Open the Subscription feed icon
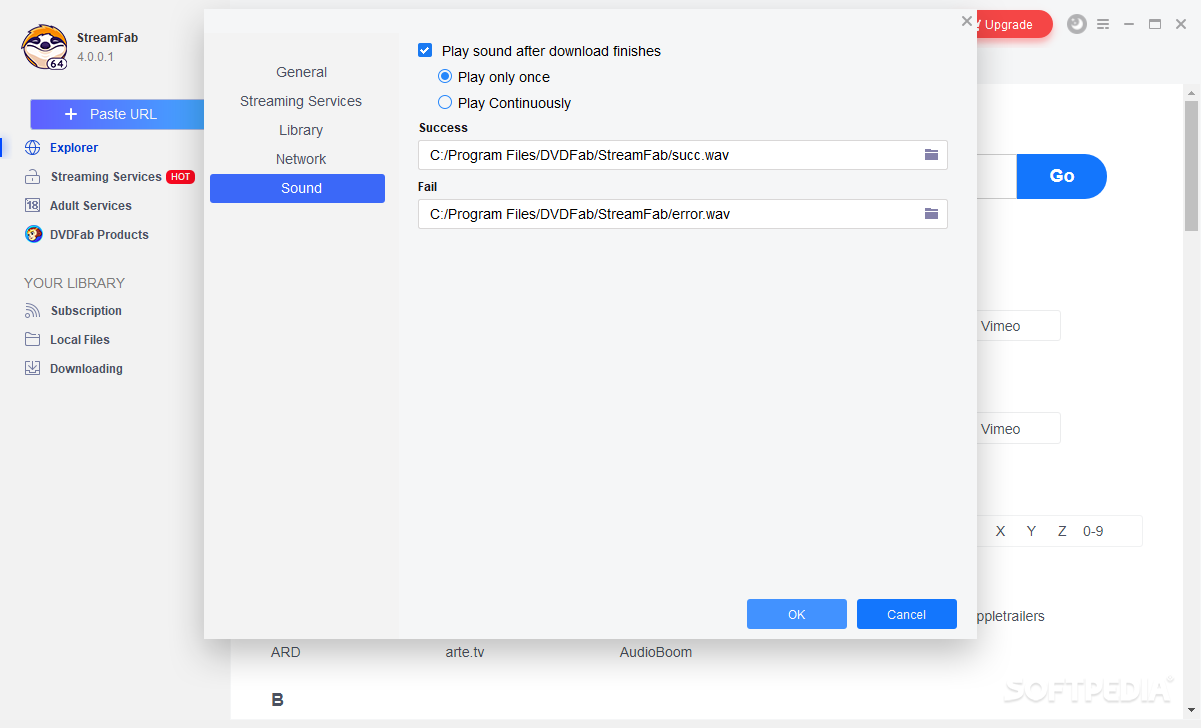The width and height of the screenshot is (1201, 728). [x=33, y=311]
